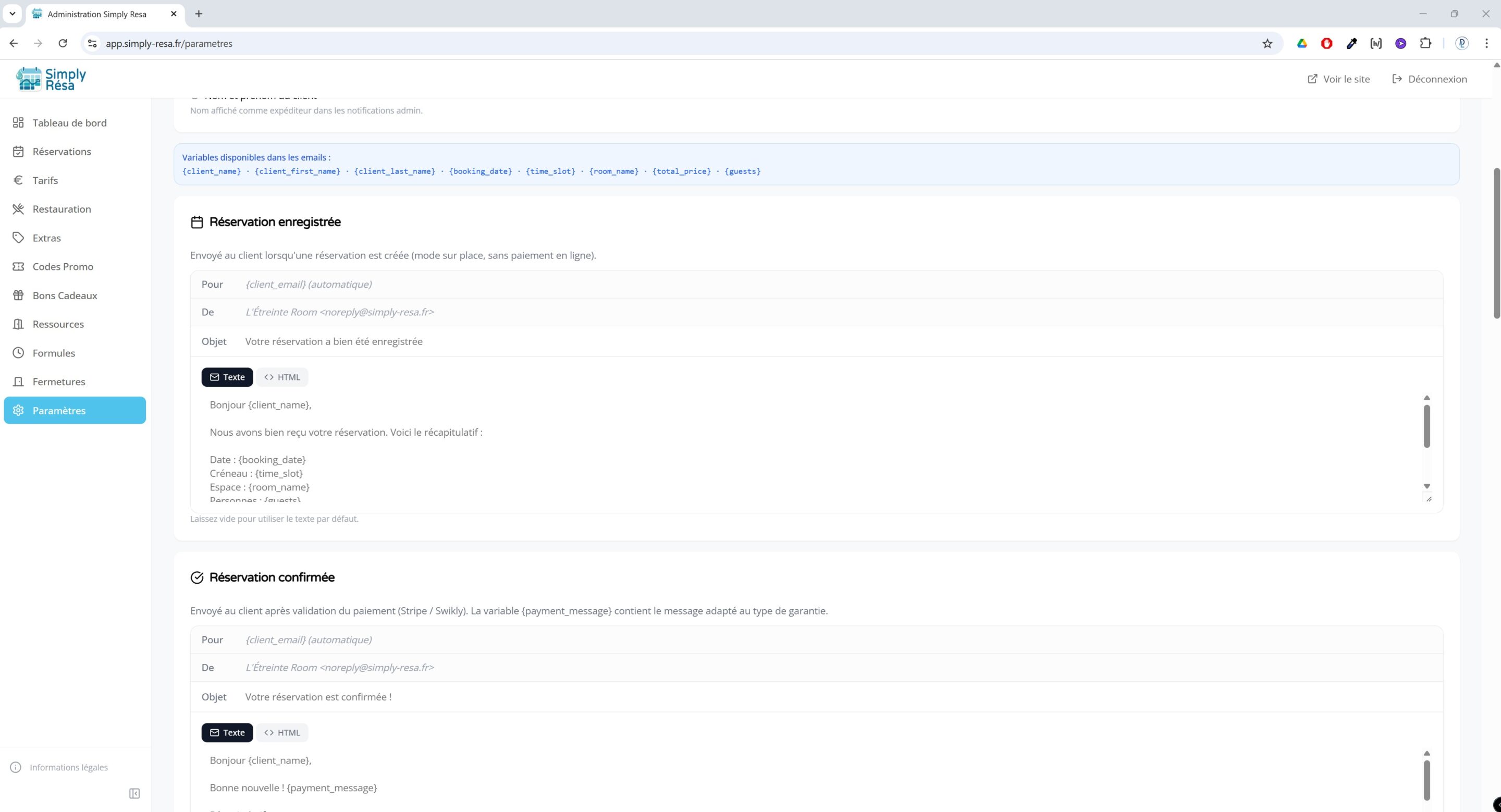The image size is (1501, 812).
Task: Select the partially hidden client name radio
Action: click(195, 97)
